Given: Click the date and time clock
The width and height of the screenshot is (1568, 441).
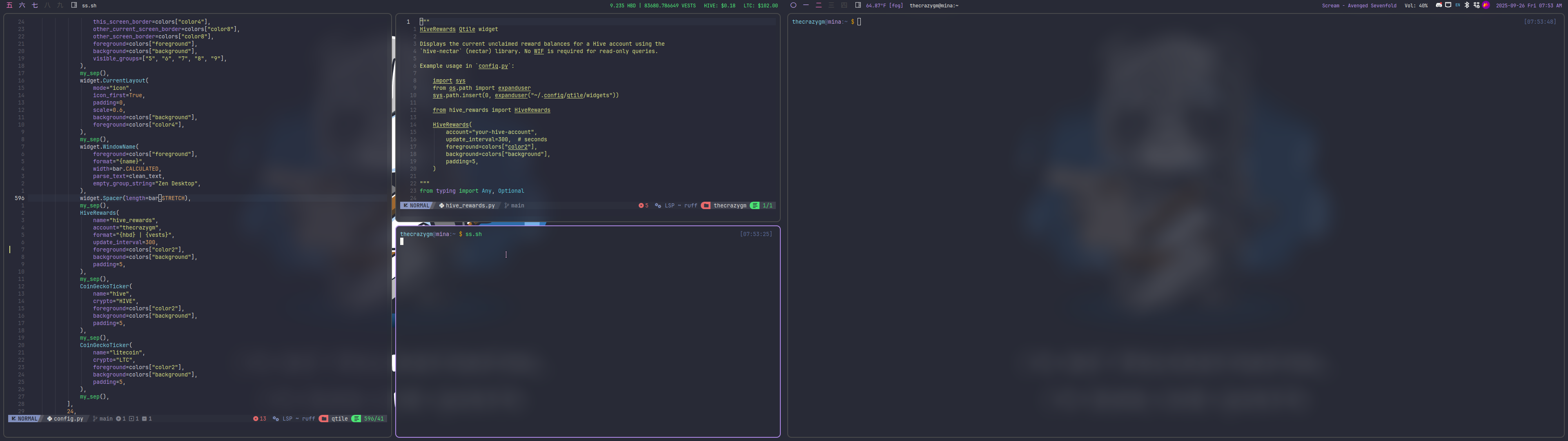Looking at the screenshot, I should coord(1528,5).
